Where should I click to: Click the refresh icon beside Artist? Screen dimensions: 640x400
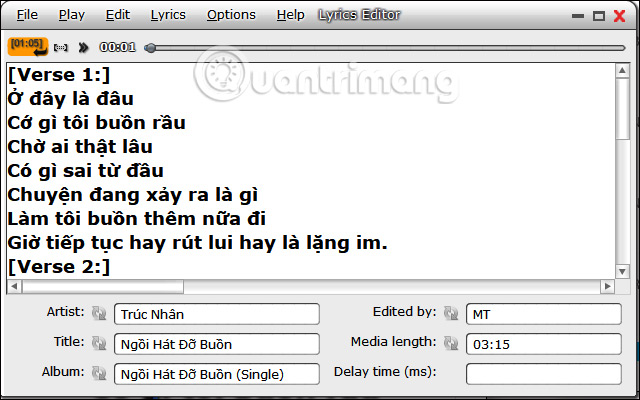click(99, 313)
